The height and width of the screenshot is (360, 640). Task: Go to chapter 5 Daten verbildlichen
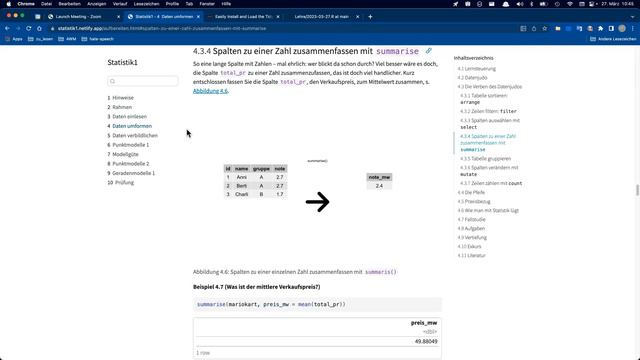(x=133, y=136)
